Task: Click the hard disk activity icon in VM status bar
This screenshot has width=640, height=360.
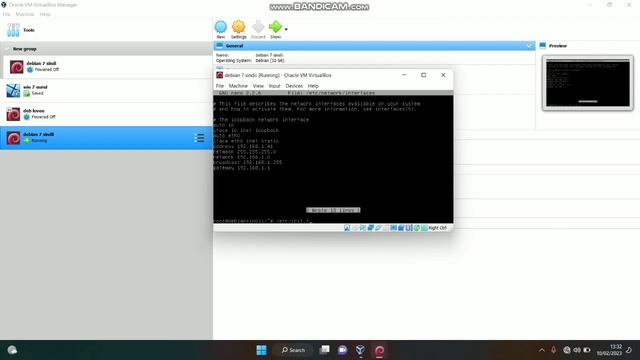Action: [347, 228]
